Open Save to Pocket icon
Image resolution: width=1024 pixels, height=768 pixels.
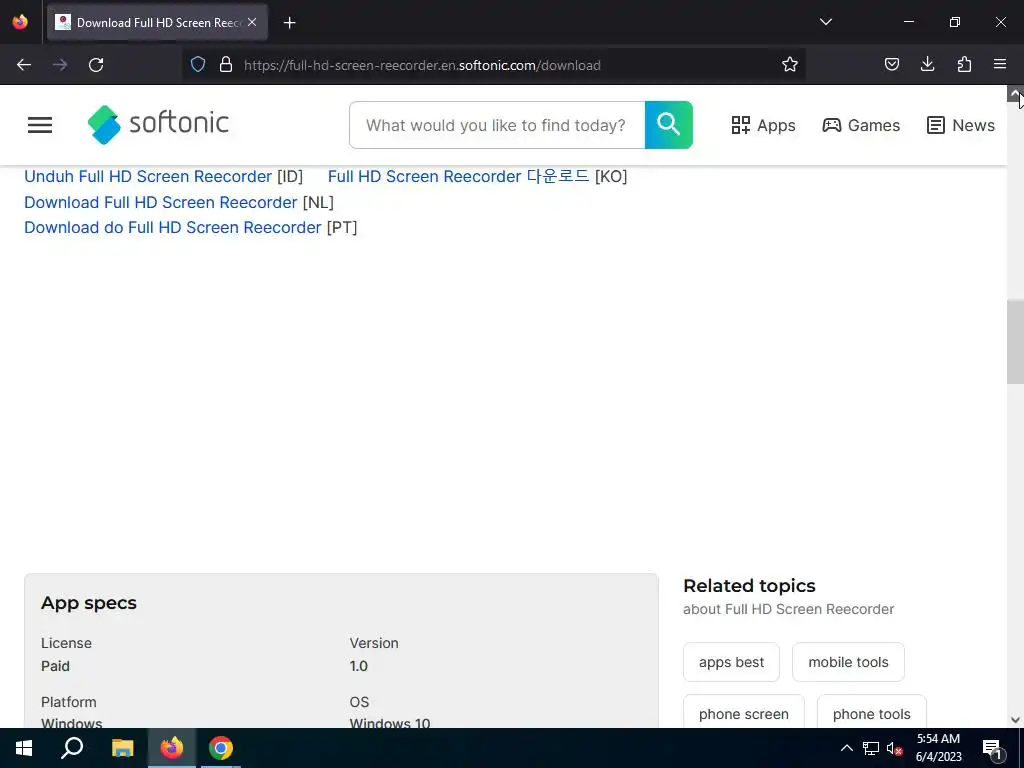891,65
